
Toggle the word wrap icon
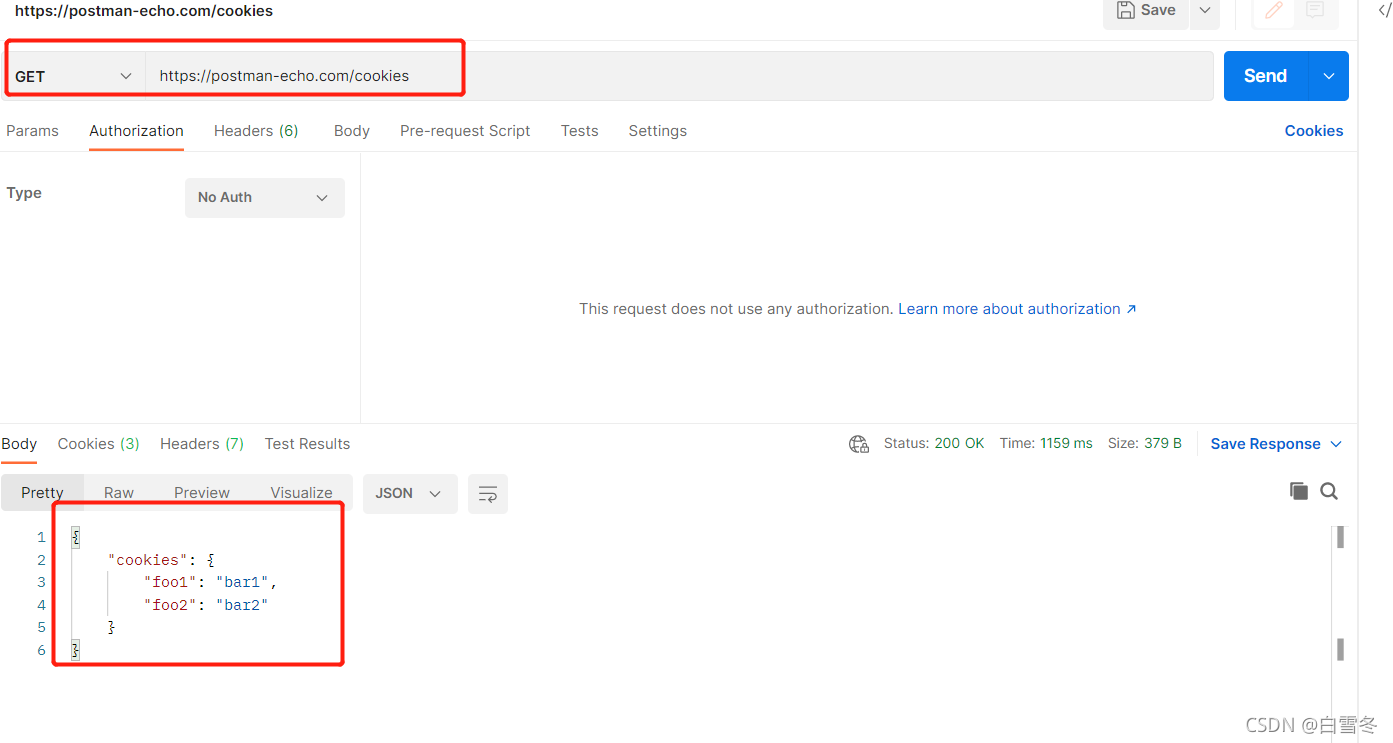point(488,494)
